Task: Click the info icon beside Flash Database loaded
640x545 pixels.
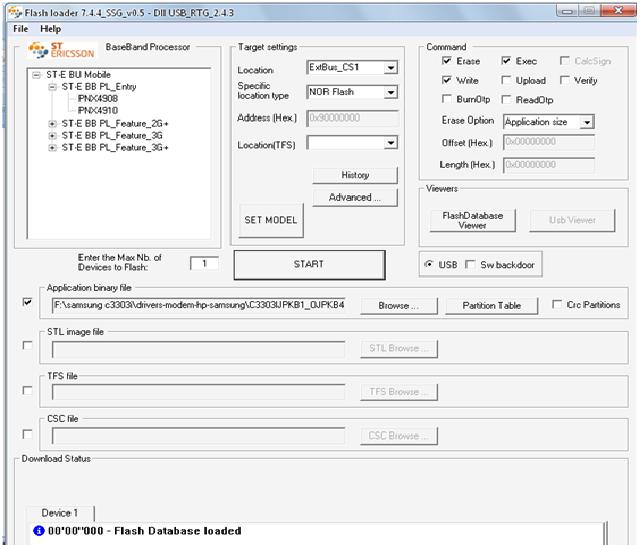Action: [39, 531]
